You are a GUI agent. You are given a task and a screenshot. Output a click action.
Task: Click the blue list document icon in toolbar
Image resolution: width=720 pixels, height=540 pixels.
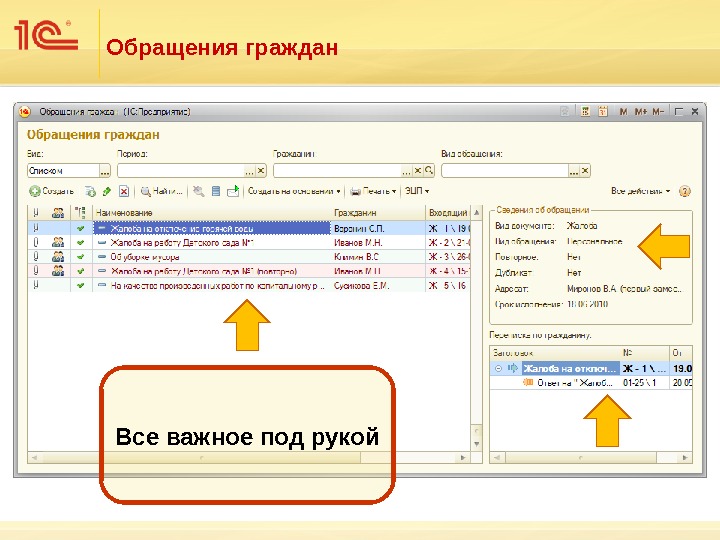coord(216,191)
